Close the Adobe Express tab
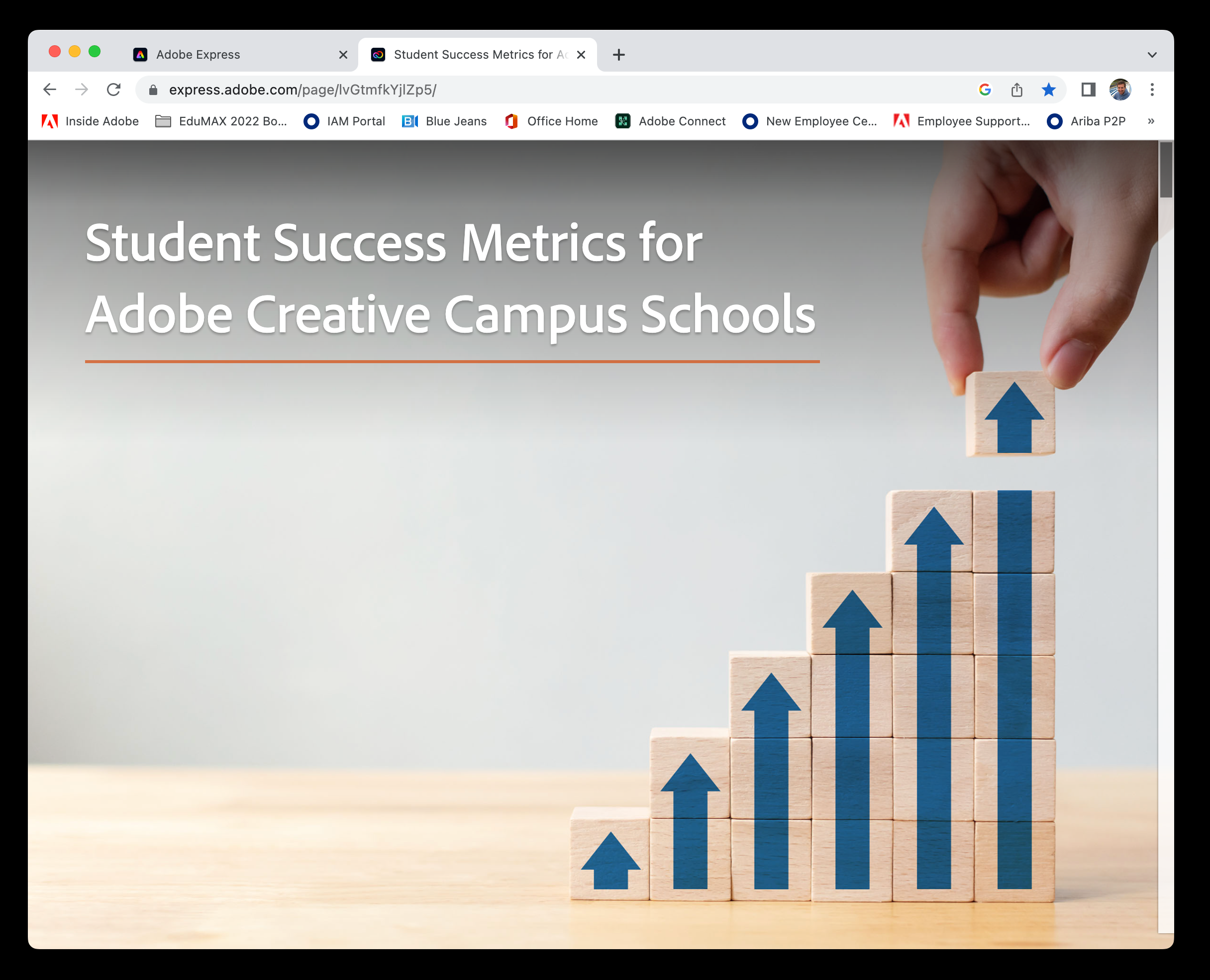 click(x=343, y=55)
